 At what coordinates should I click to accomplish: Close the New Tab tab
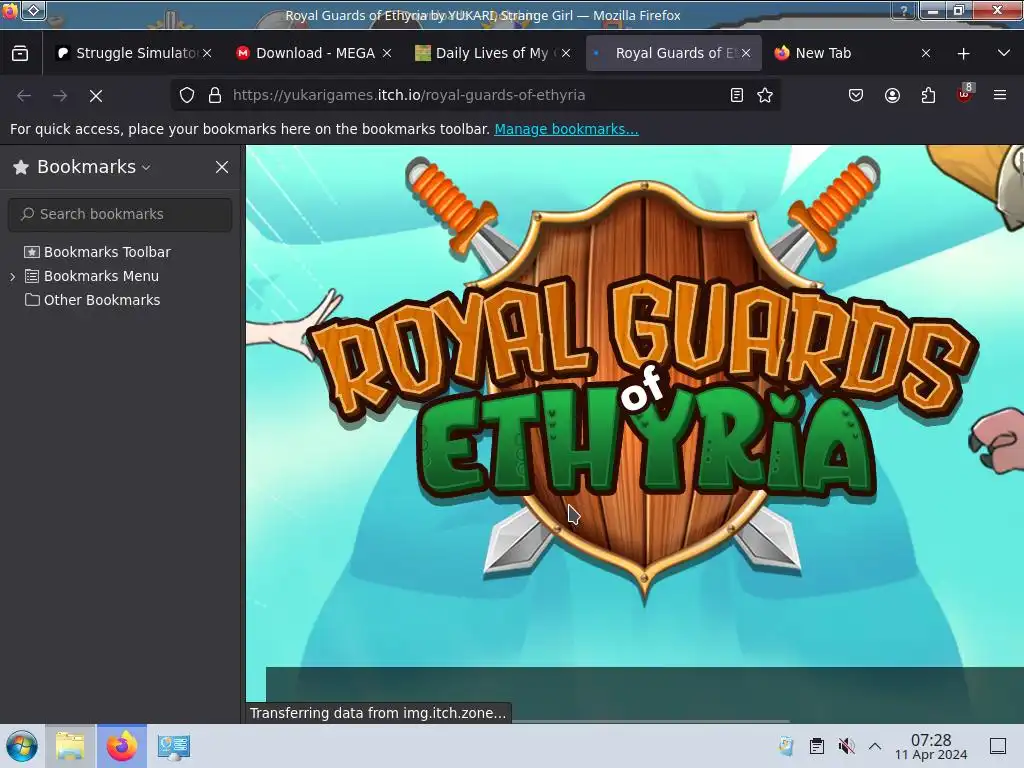926,54
